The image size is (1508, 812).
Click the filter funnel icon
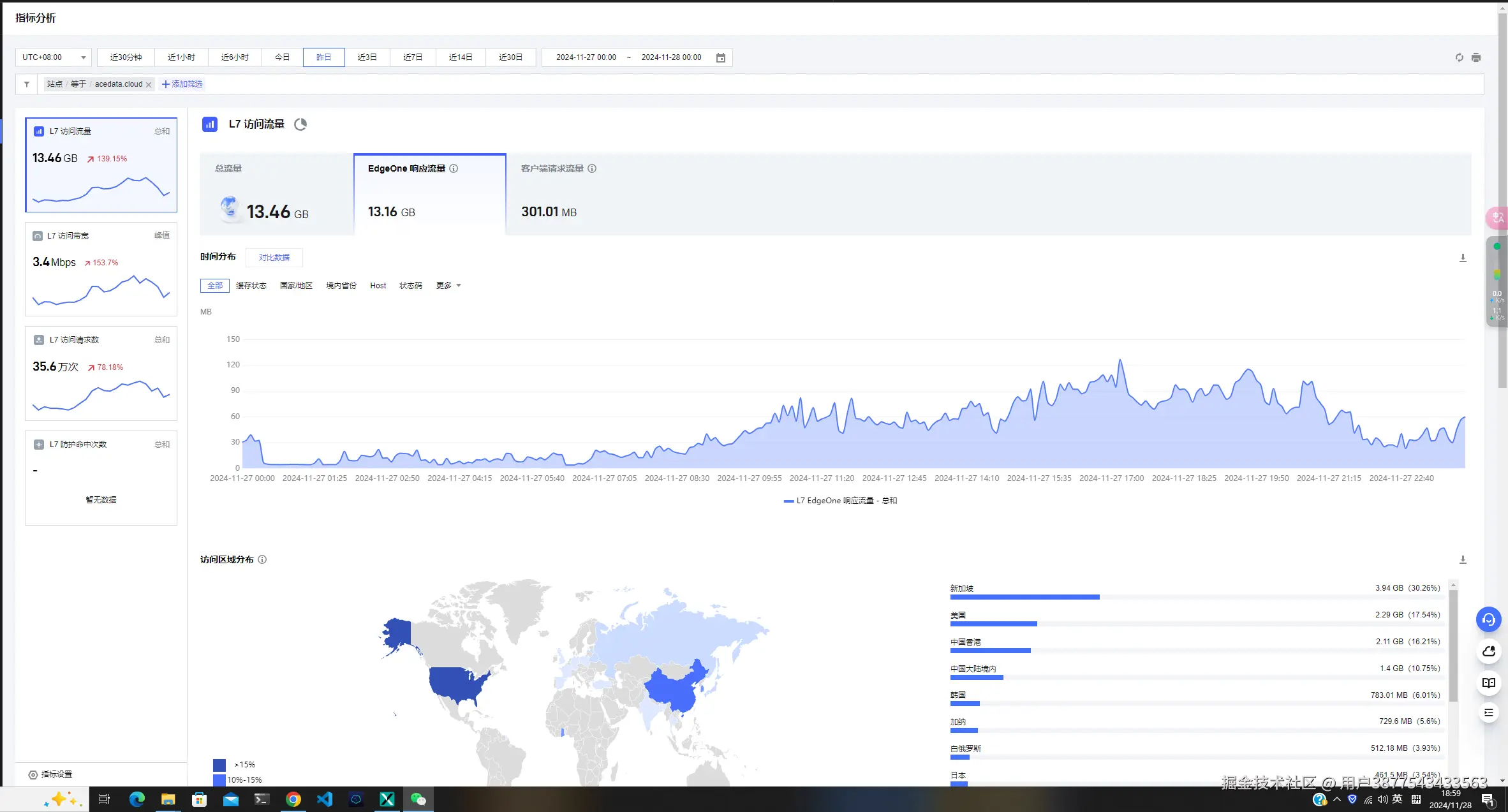coord(27,84)
